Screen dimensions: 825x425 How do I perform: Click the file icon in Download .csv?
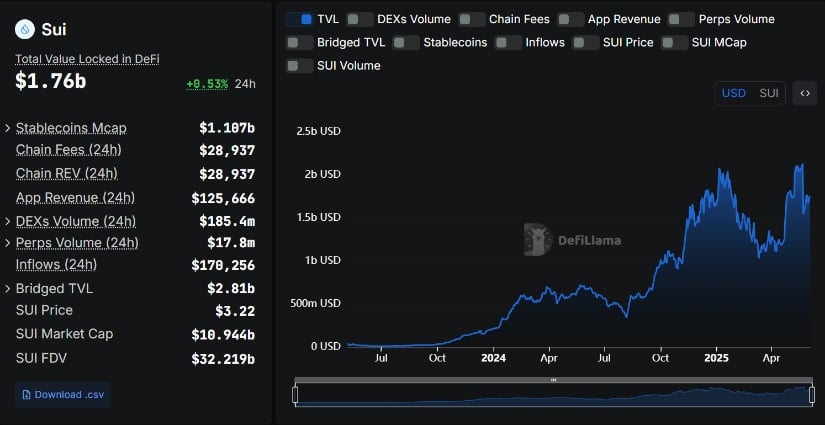[26, 394]
